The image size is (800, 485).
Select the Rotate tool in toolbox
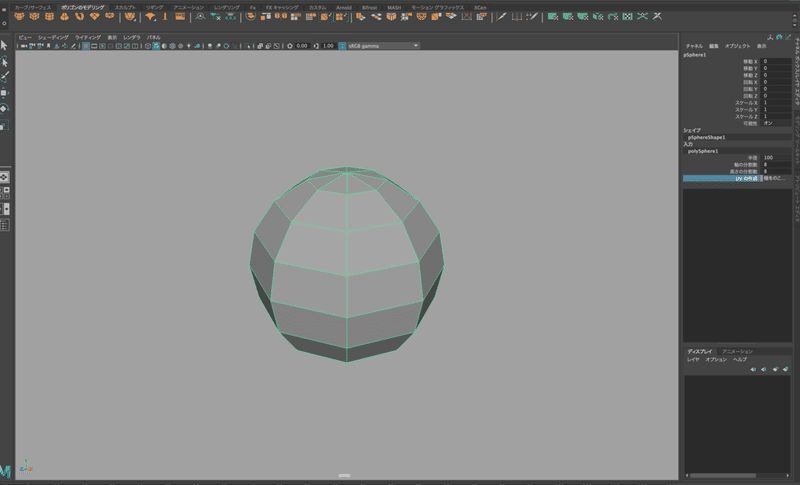[4, 109]
